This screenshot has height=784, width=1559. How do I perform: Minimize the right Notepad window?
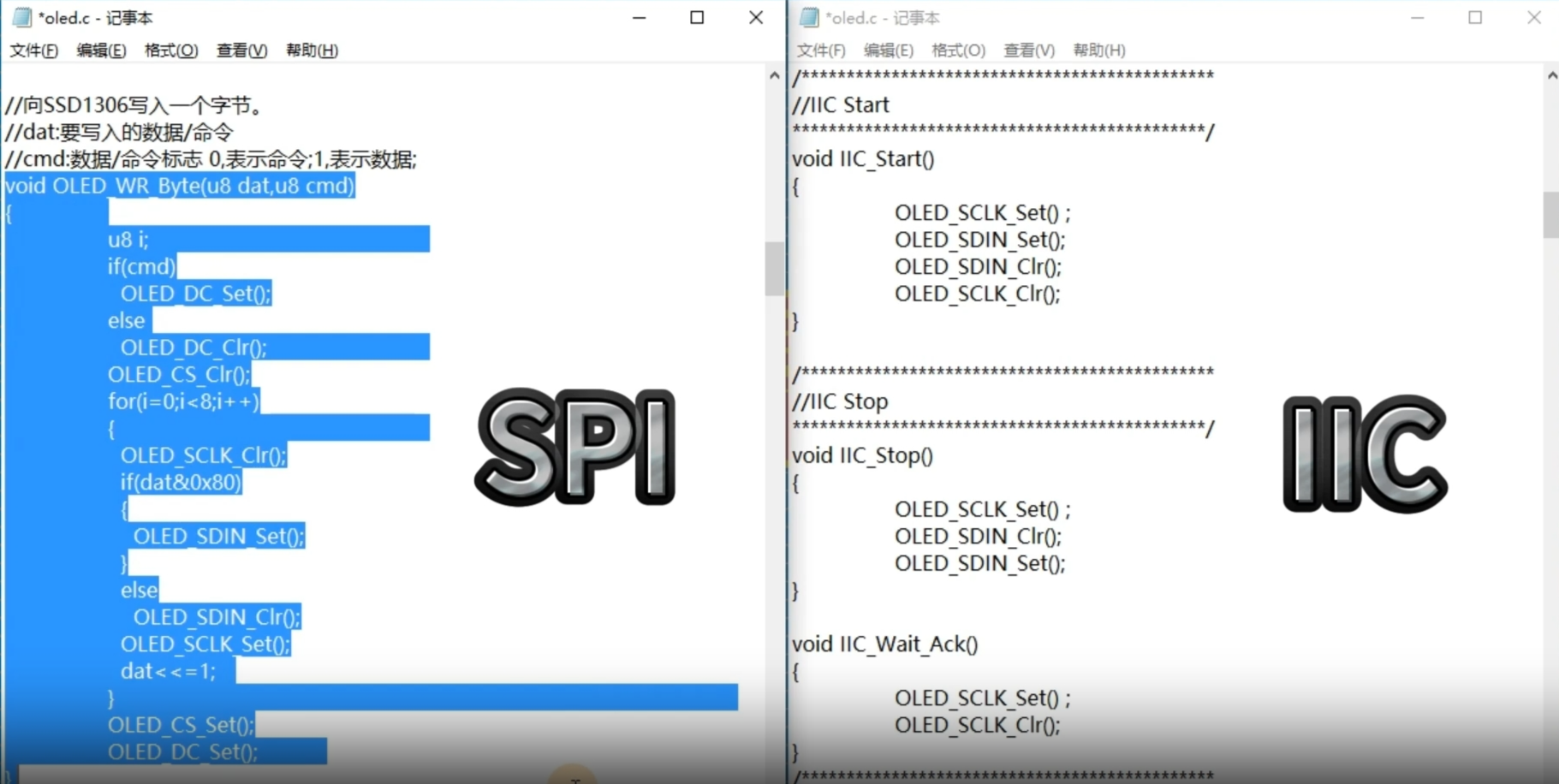tap(1418, 17)
